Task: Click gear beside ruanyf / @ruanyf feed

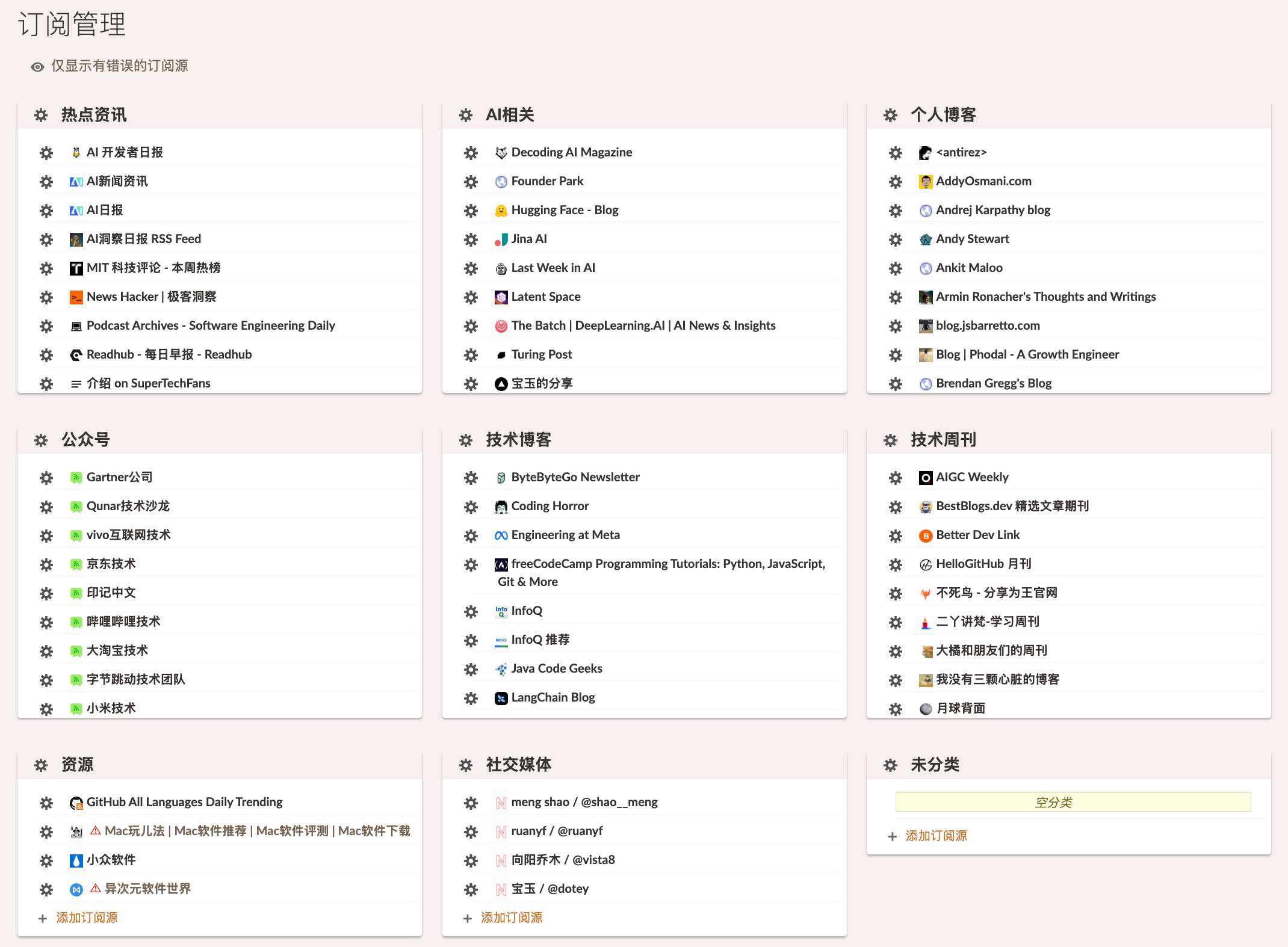Action: pyautogui.click(x=471, y=831)
